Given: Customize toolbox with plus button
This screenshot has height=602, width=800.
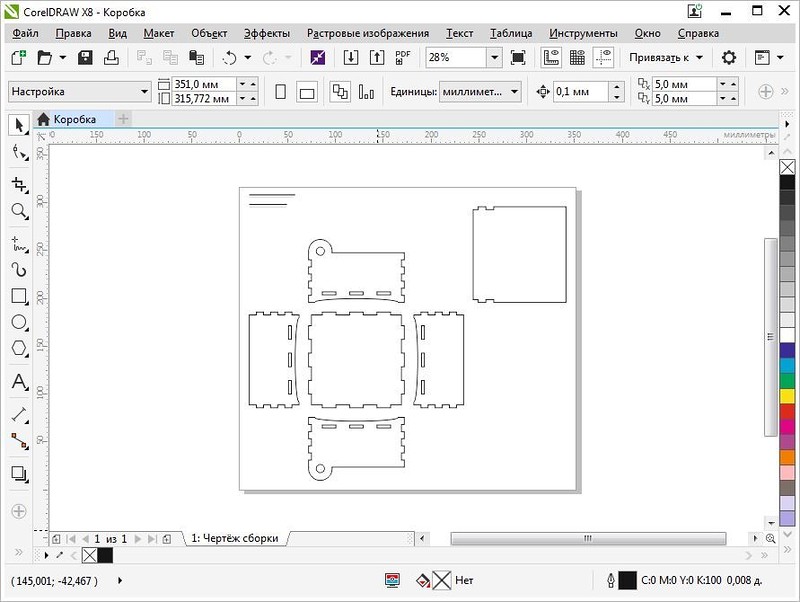Looking at the screenshot, I should click(19, 511).
